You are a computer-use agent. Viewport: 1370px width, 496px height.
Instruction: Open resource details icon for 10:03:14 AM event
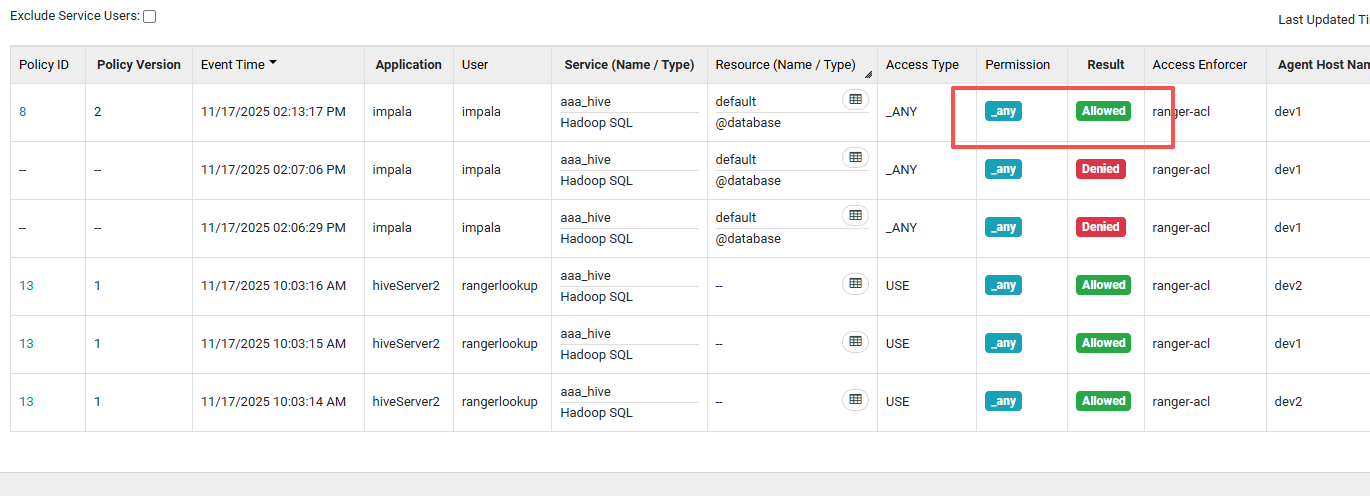point(855,400)
